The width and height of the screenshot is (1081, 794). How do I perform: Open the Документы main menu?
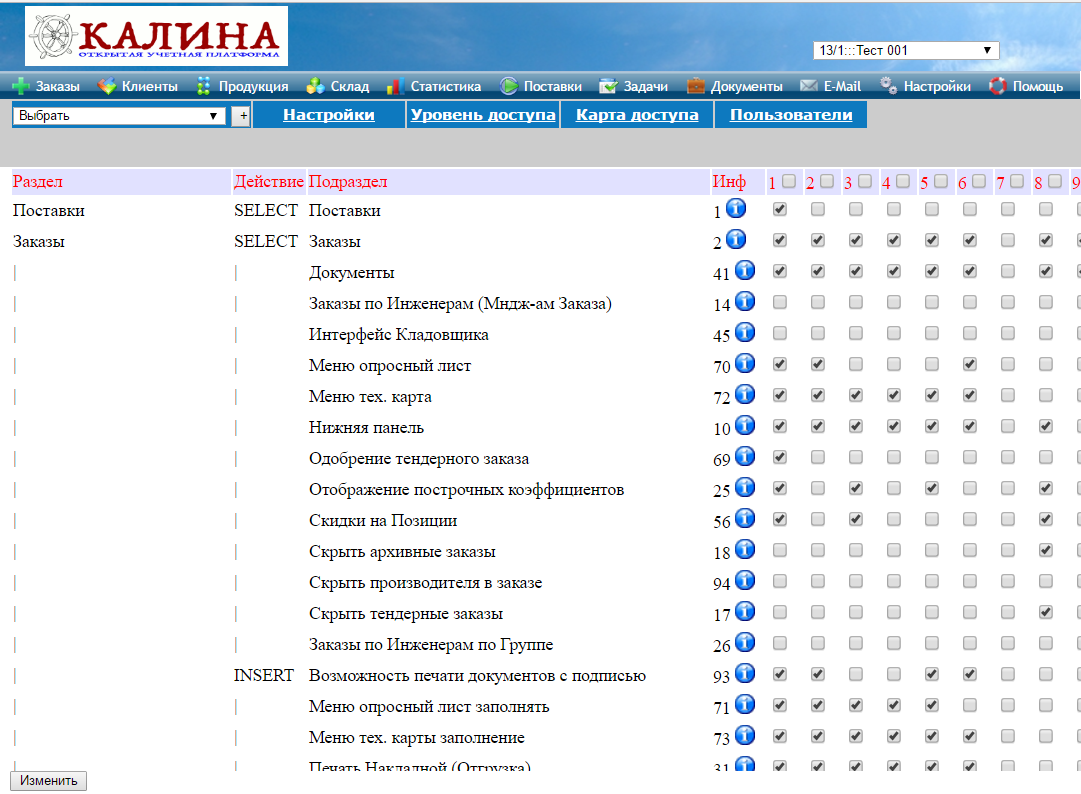(x=747, y=87)
